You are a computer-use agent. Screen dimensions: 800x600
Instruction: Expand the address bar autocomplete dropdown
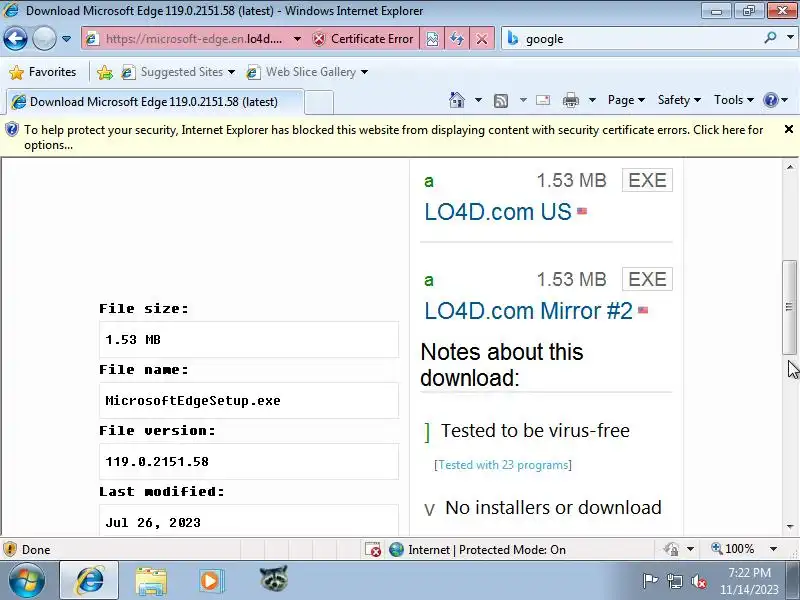pyautogui.click(x=297, y=39)
